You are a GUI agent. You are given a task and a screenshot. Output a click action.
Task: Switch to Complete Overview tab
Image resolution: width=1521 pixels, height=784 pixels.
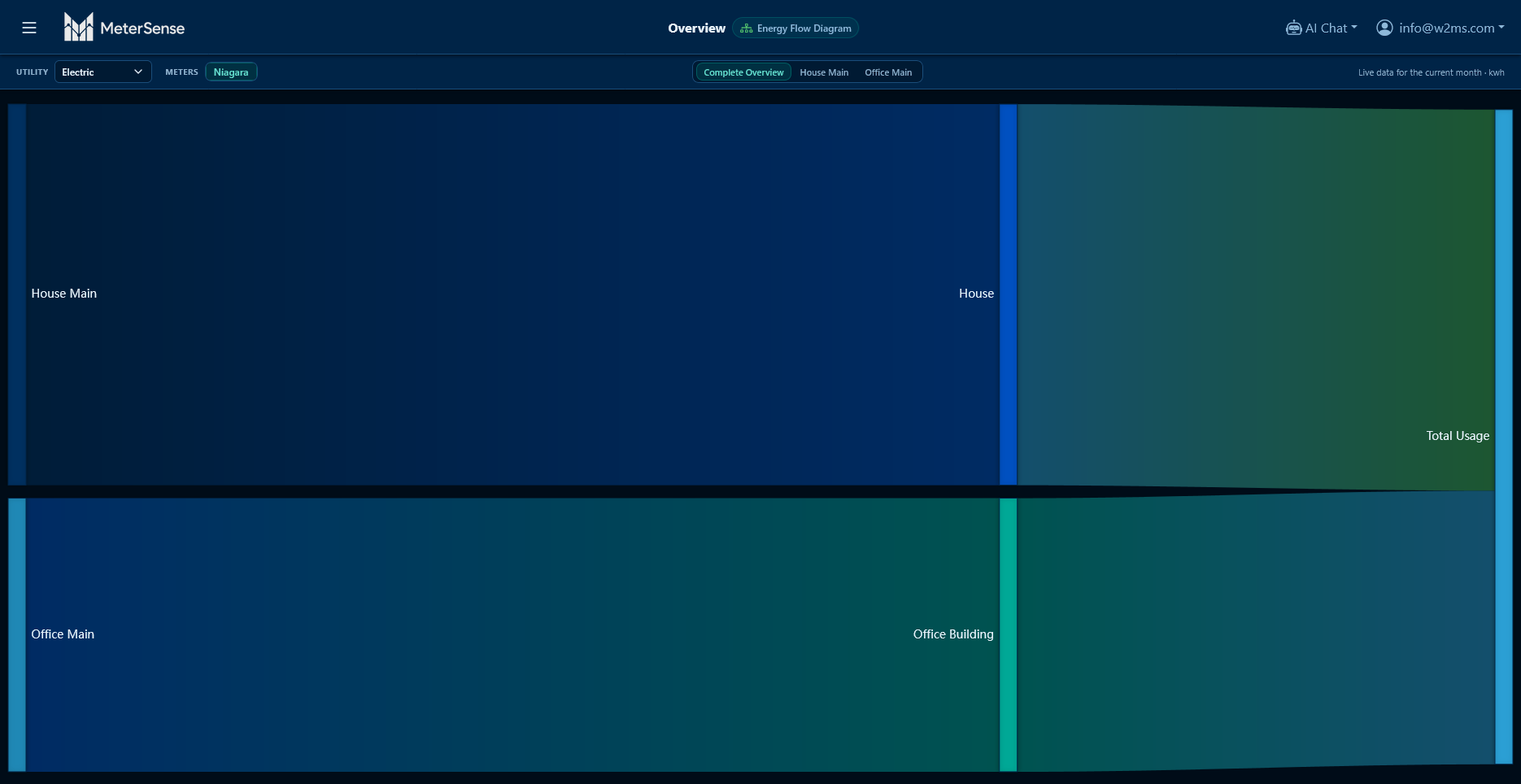pos(743,72)
